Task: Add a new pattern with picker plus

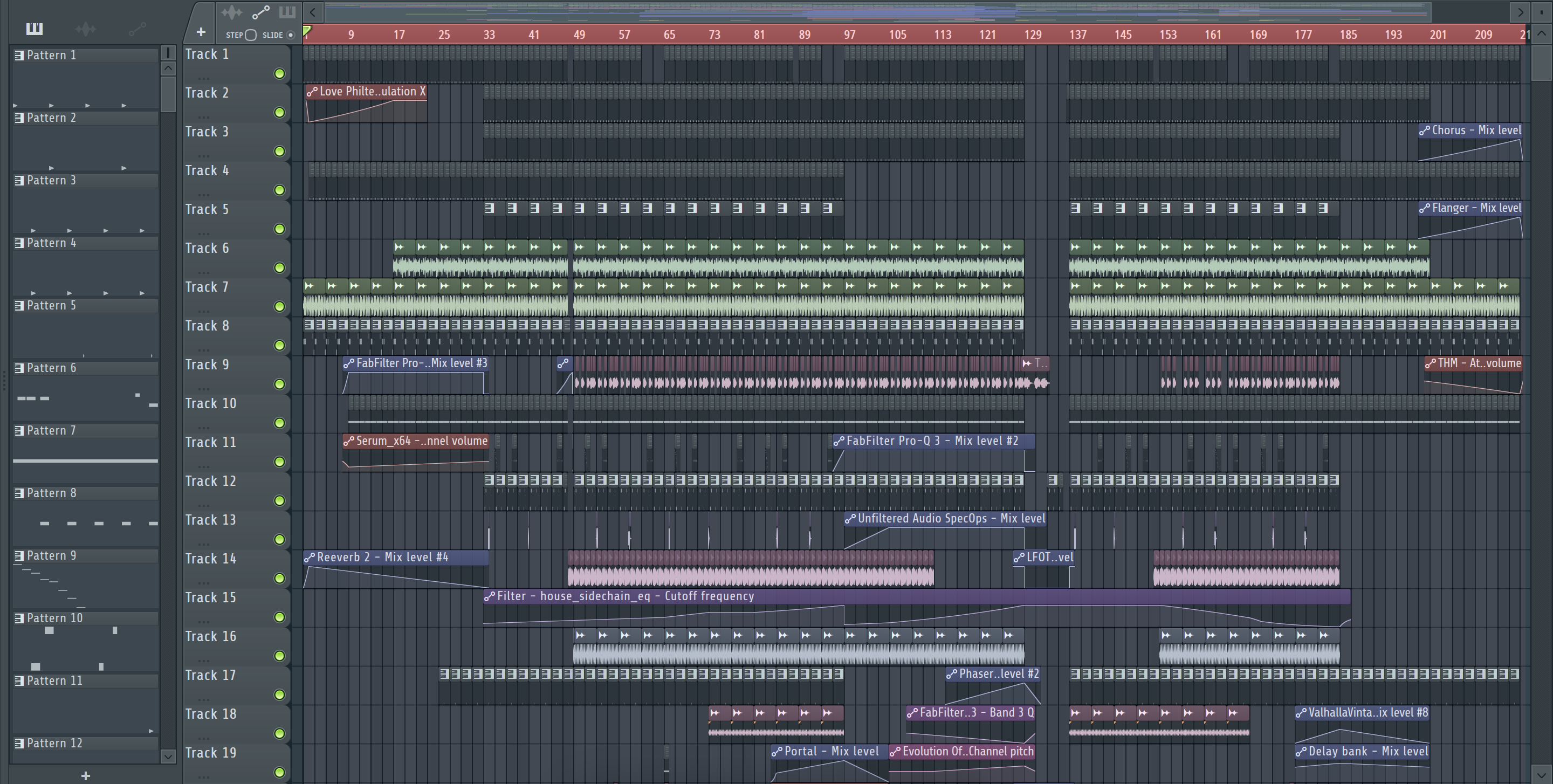Action: pos(86,775)
